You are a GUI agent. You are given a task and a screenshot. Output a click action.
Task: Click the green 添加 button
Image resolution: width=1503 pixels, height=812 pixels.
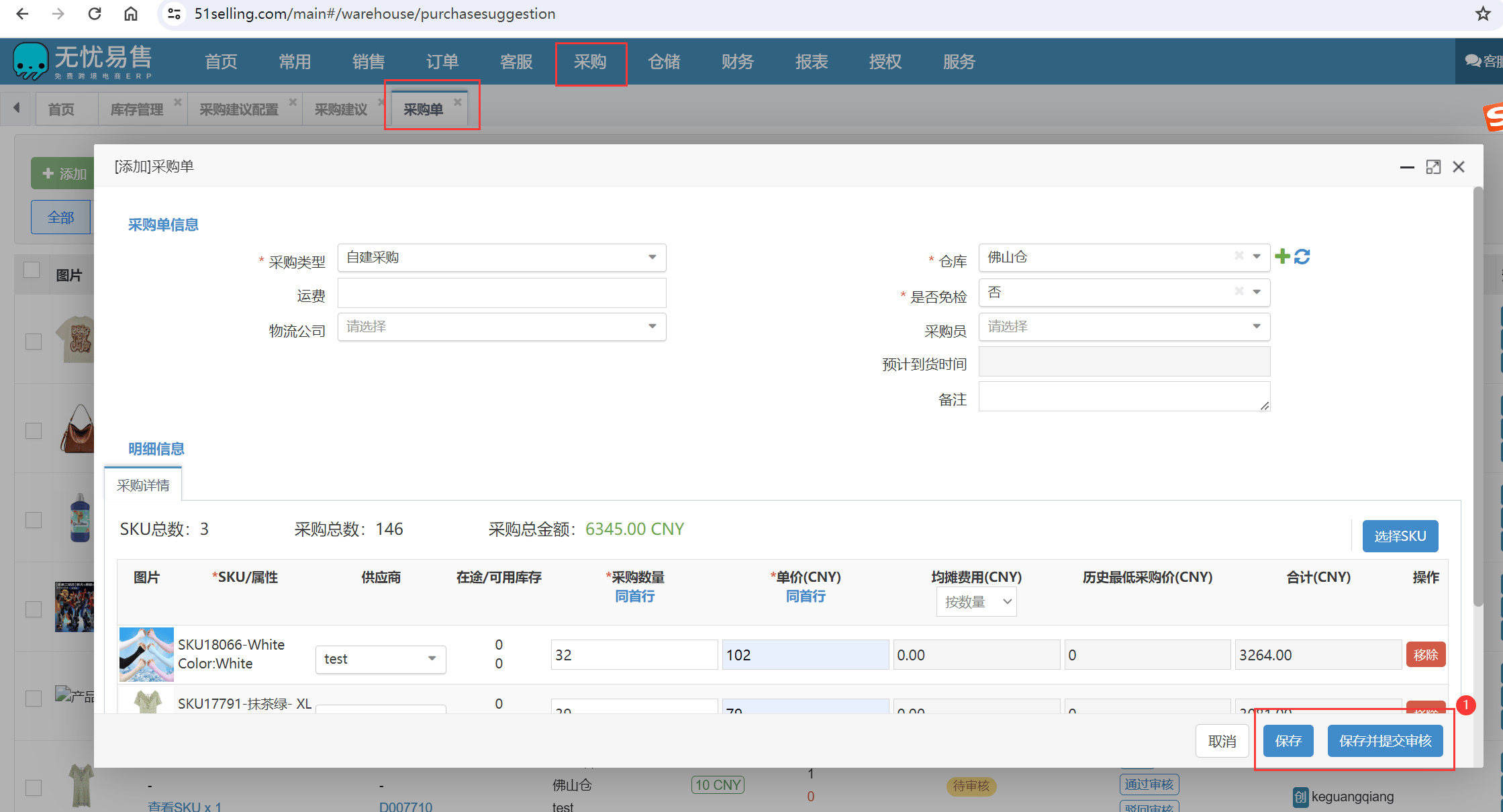62,174
